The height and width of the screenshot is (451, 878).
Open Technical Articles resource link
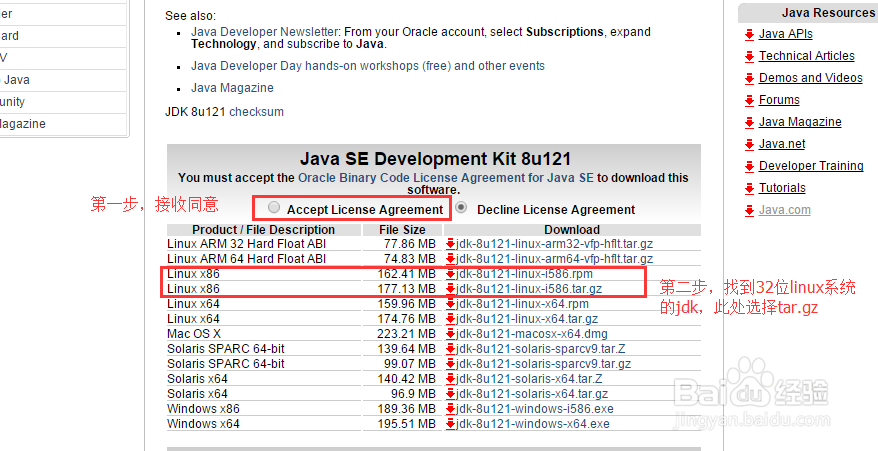tap(807, 56)
